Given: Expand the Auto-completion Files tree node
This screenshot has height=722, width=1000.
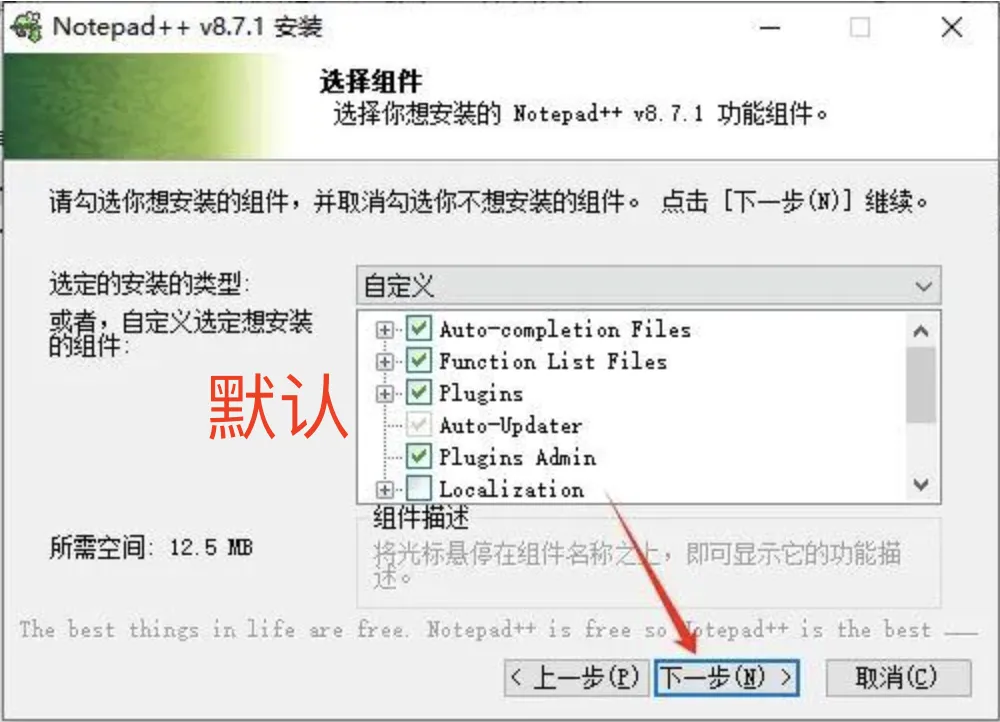Looking at the screenshot, I should pos(384,330).
